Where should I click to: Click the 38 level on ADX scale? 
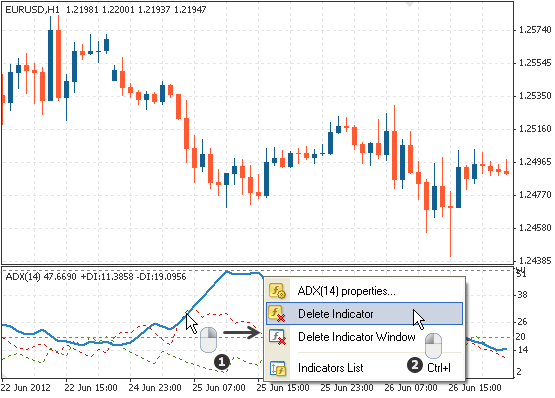coord(522,295)
